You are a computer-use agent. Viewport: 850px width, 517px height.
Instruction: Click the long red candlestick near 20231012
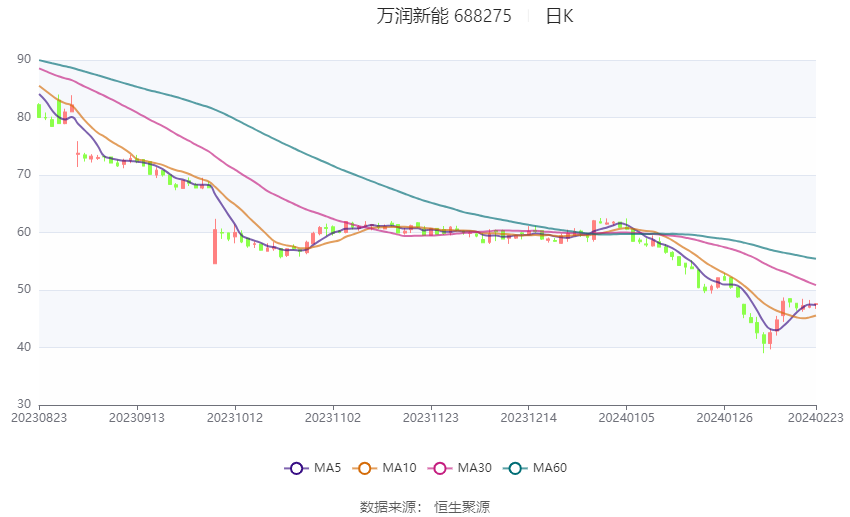tap(215, 245)
